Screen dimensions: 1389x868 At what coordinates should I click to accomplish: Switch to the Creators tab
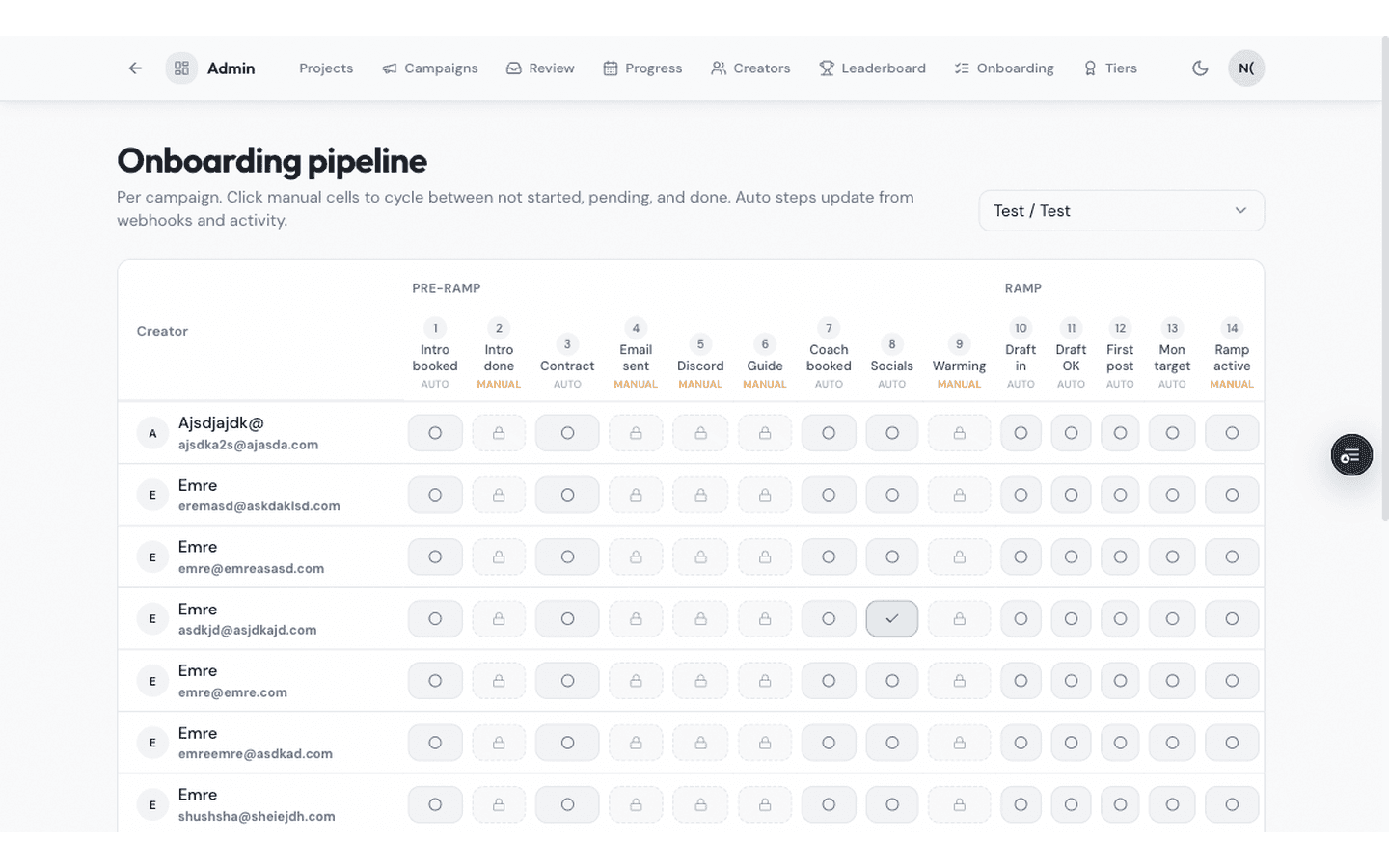750,68
